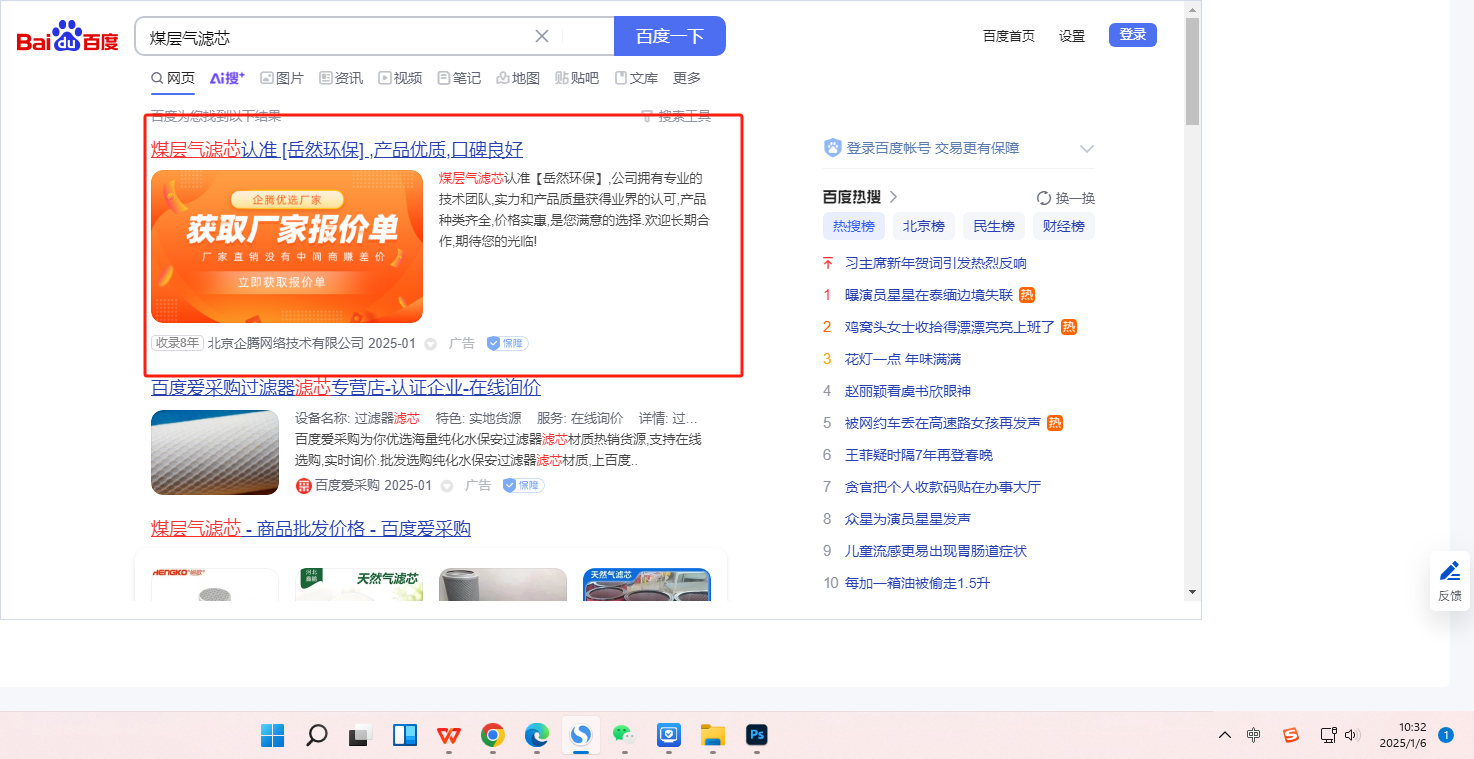Viewport: 1474px width, 759px height.
Task: Open the 百度爱采购过滤器滤芯专营店 result title
Action: click(346, 387)
